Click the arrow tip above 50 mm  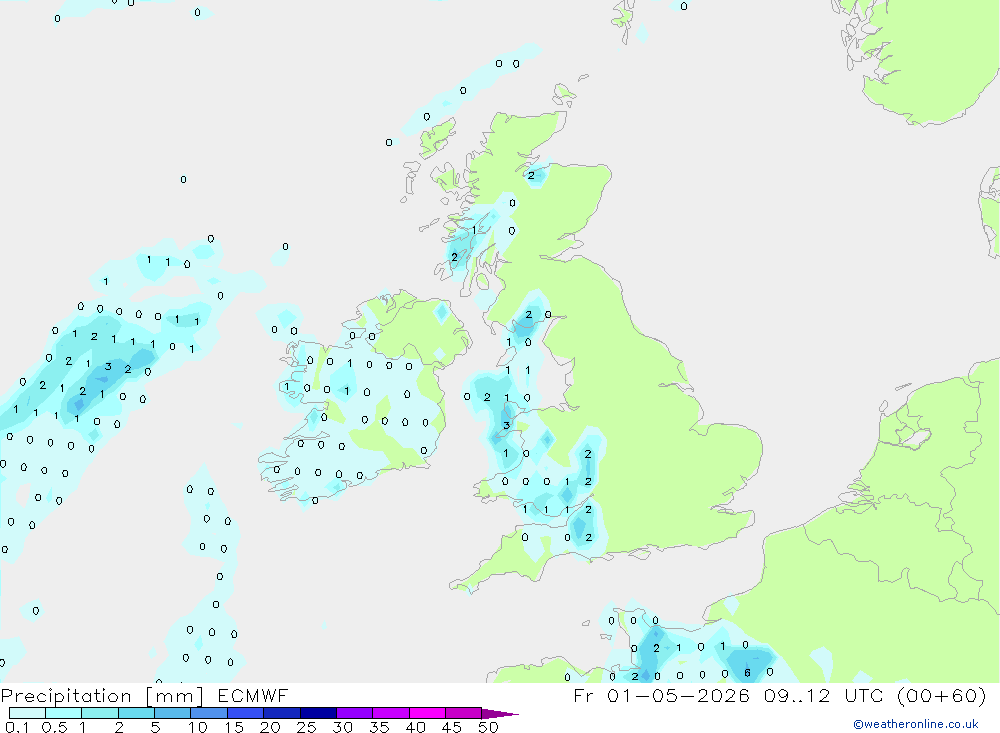pyautogui.click(x=500, y=713)
